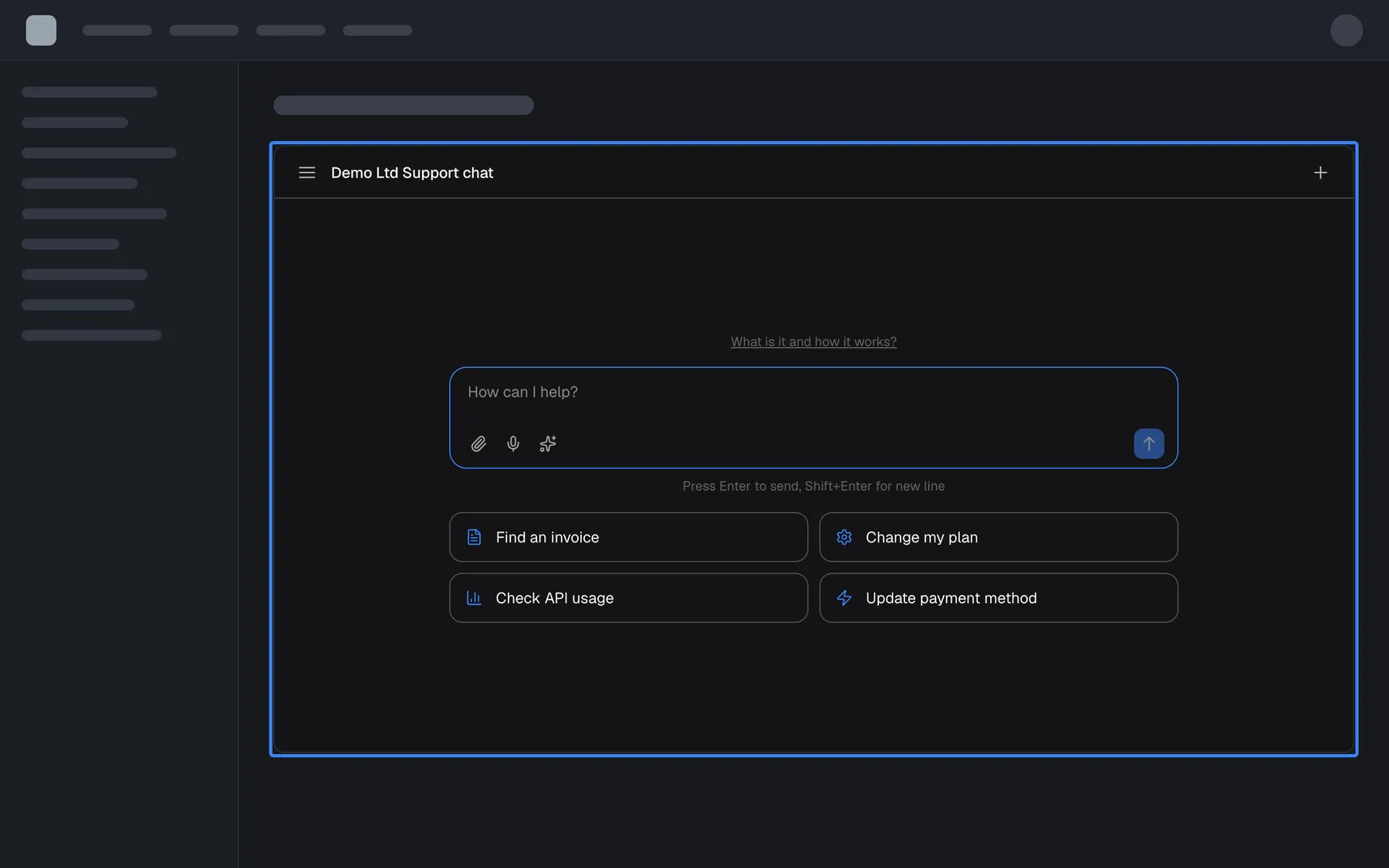Image resolution: width=1389 pixels, height=868 pixels.
Task: Send message with the arrow button
Action: click(x=1148, y=444)
